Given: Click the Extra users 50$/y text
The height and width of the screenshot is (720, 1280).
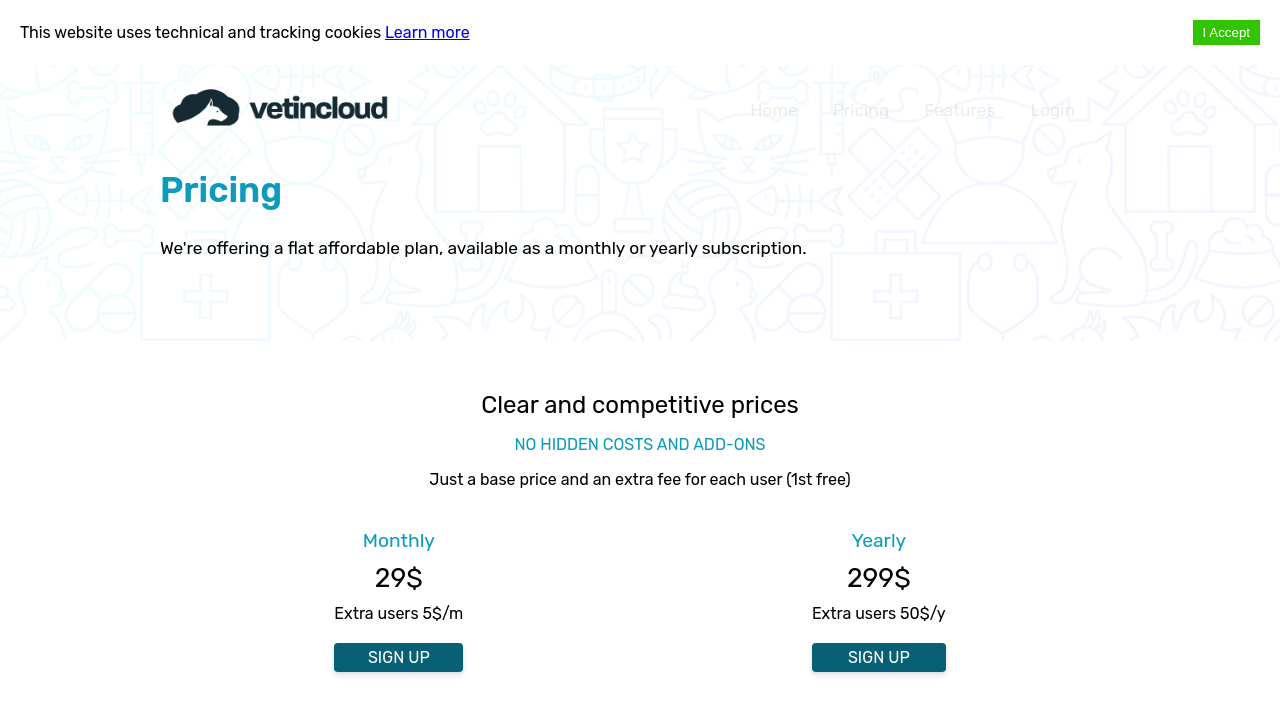Looking at the screenshot, I should 879,613.
